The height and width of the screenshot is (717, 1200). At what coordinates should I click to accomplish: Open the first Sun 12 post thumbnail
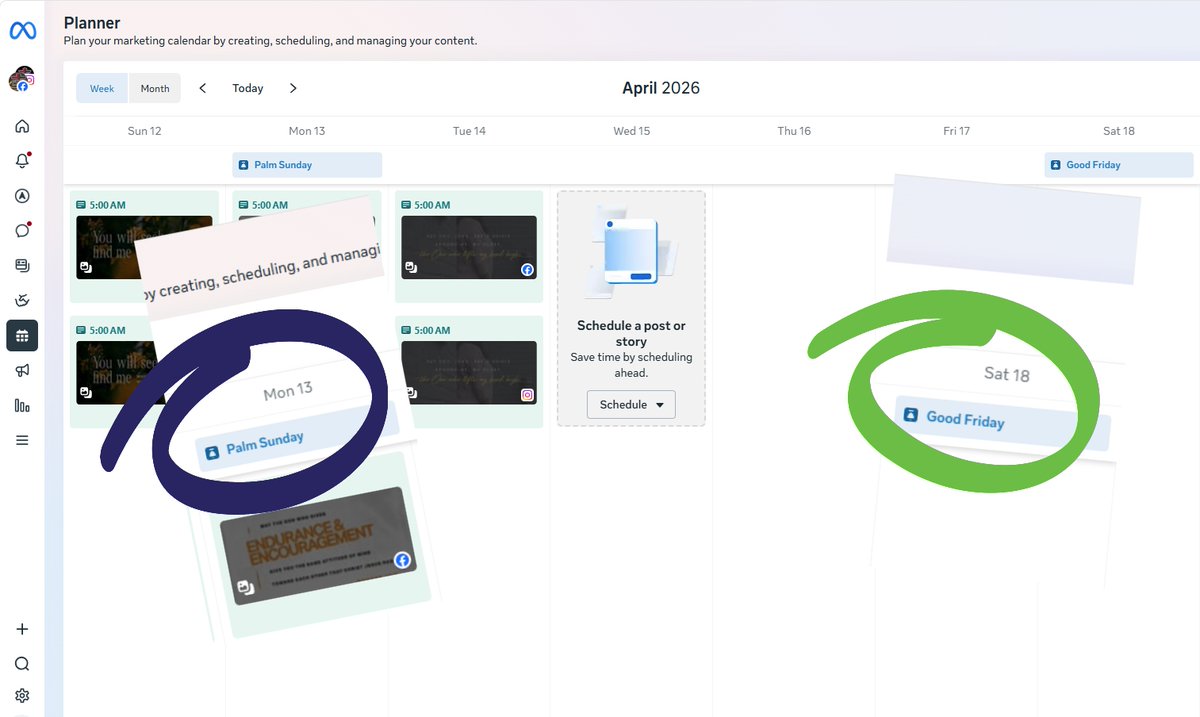click(144, 247)
